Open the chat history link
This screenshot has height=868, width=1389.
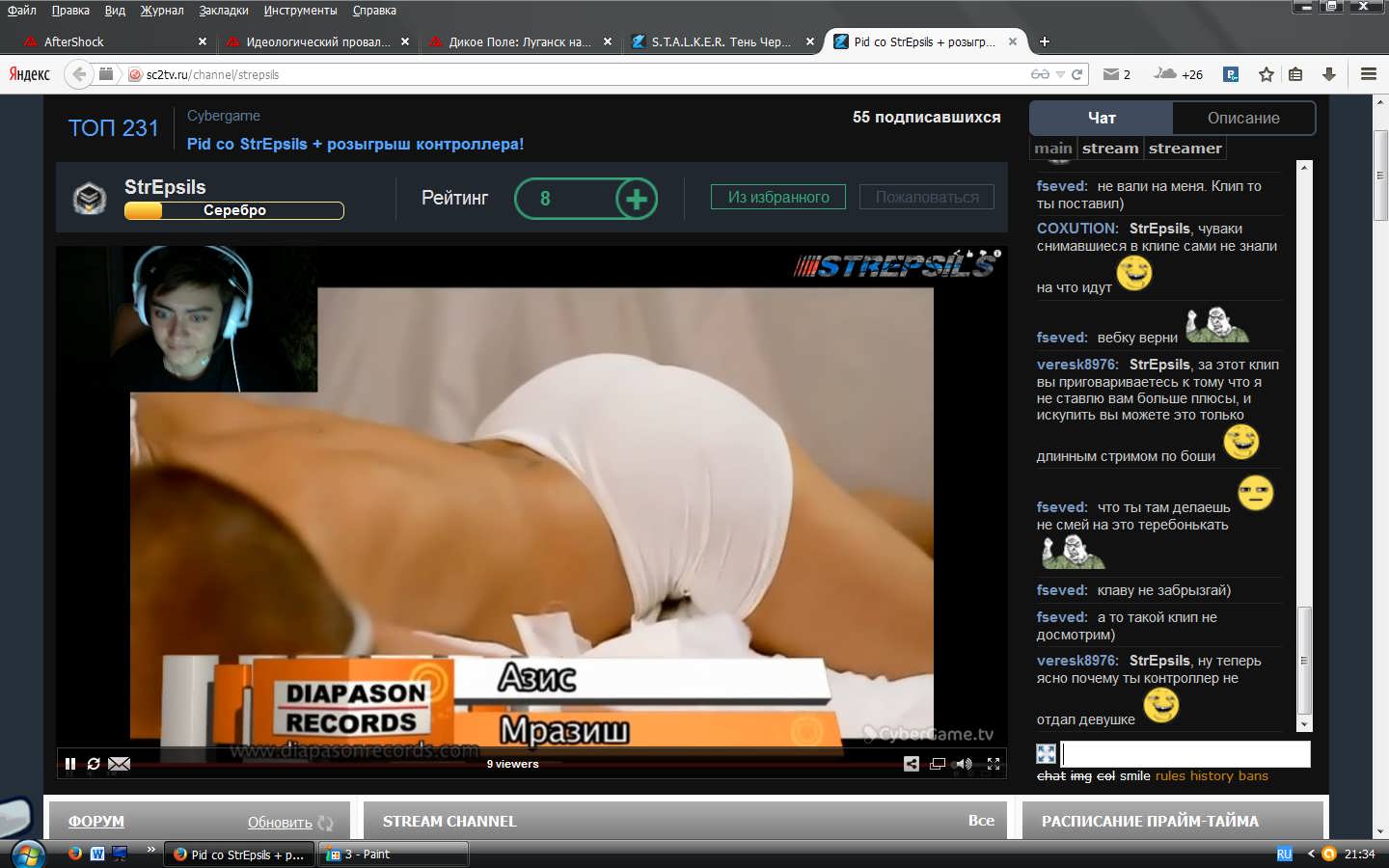pyautogui.click(x=1212, y=775)
